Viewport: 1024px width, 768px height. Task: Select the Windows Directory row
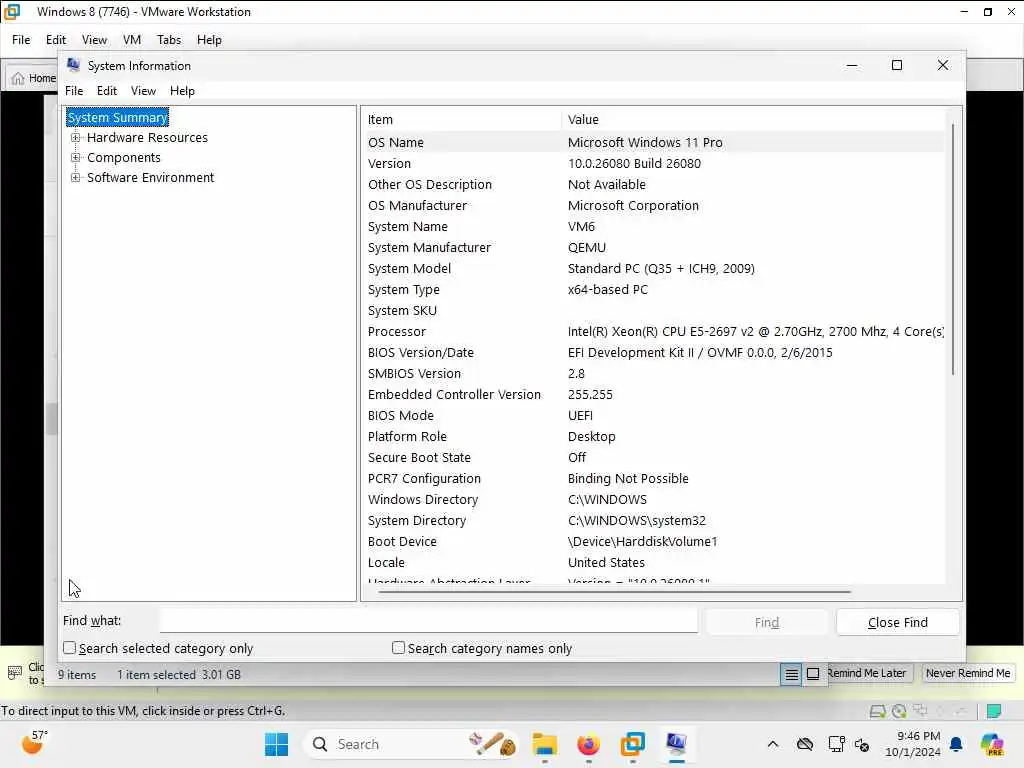653,500
